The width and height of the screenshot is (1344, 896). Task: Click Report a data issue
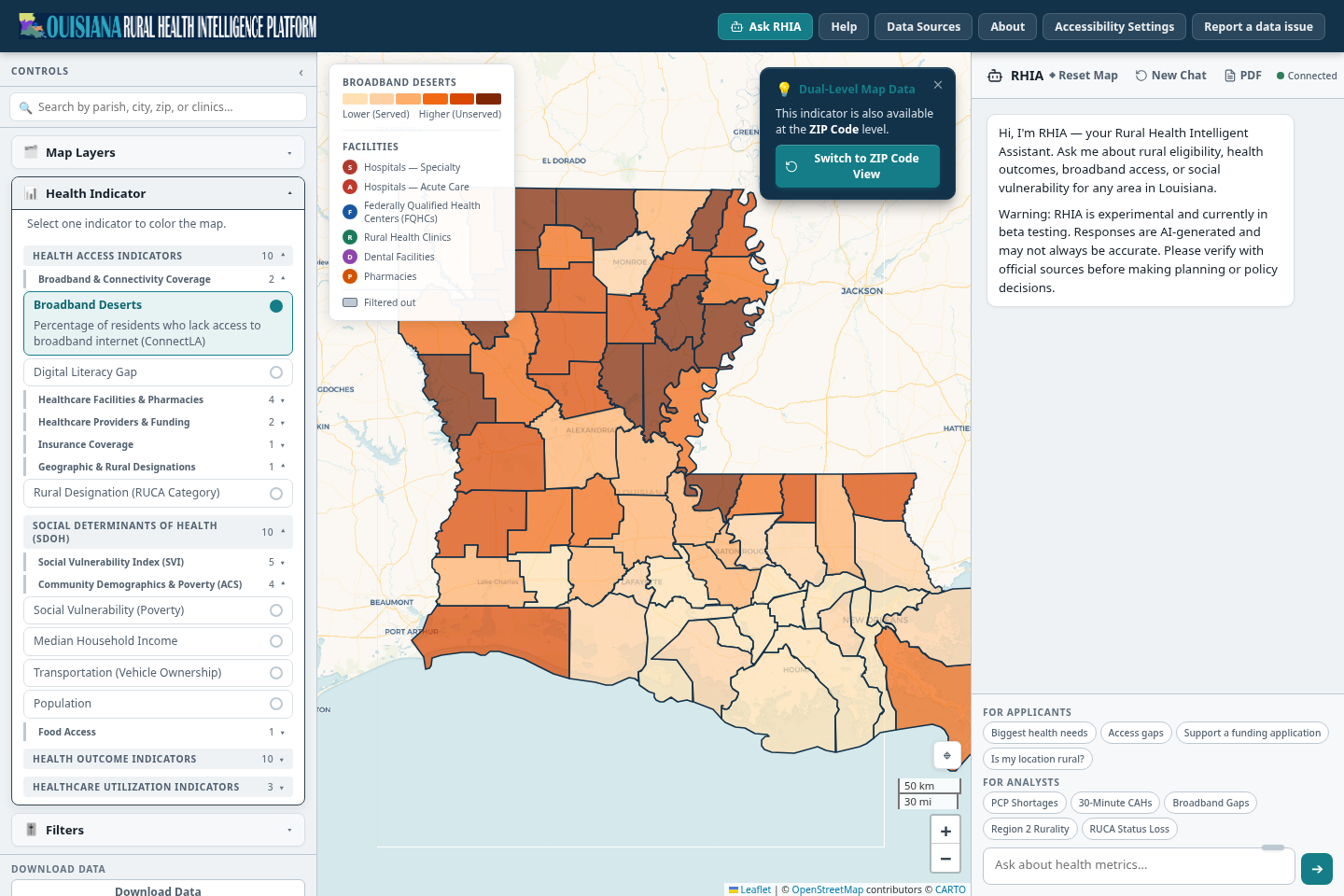(x=1258, y=27)
